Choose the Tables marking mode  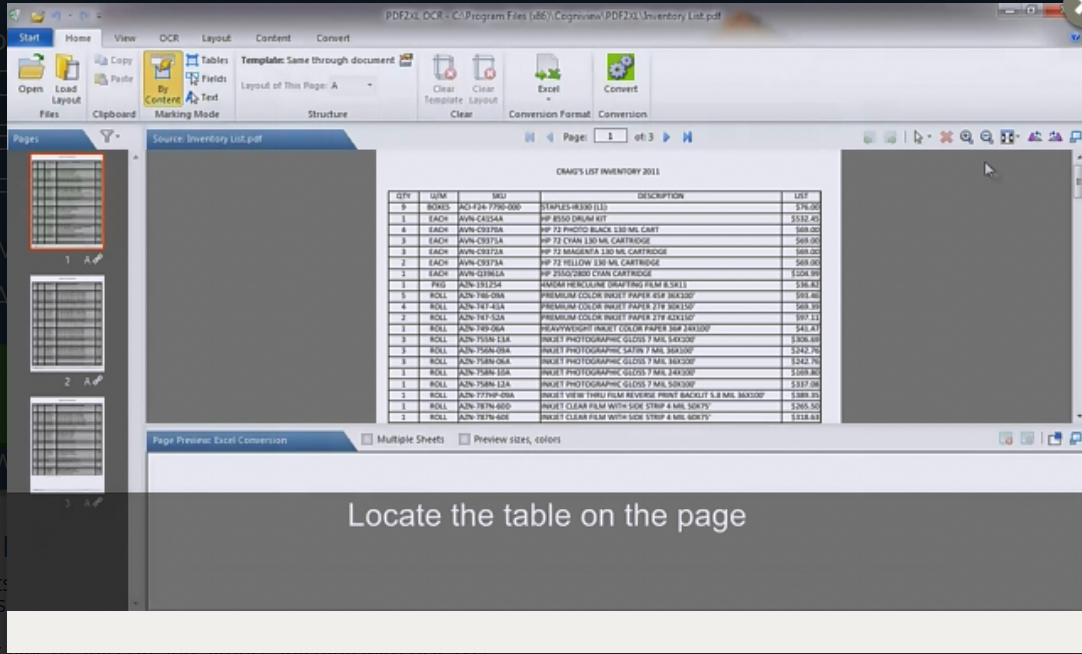tap(207, 60)
